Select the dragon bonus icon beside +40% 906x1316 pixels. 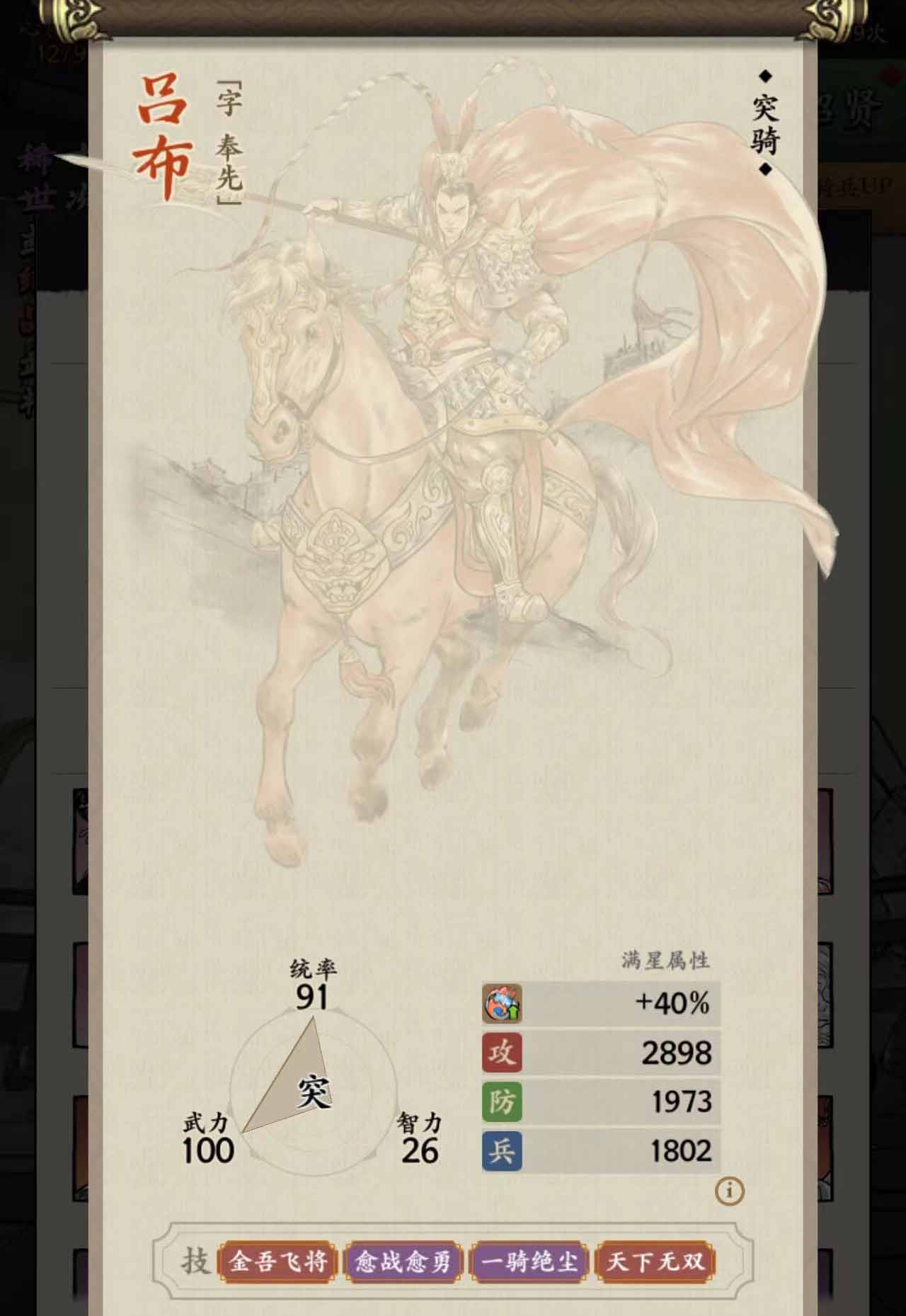click(x=502, y=1002)
